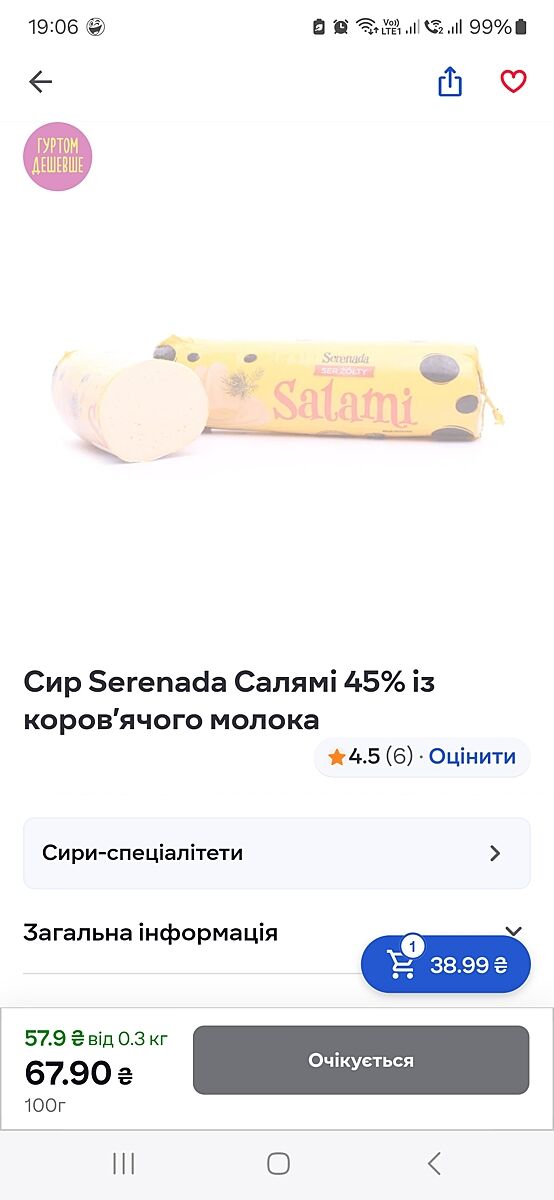
Task: Click the Оцінити link
Action: [473, 757]
